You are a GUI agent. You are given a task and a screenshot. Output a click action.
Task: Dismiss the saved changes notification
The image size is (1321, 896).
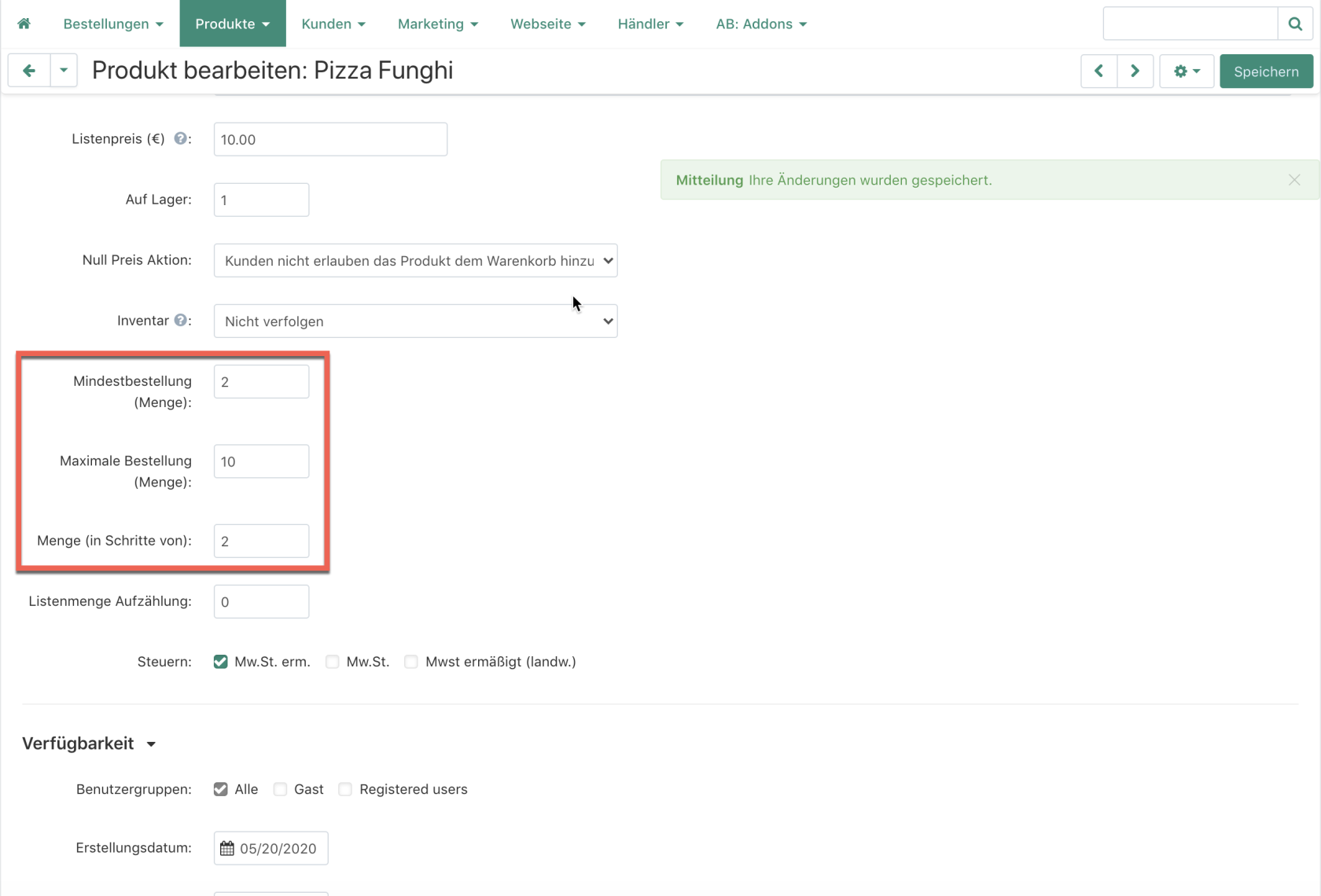point(1294,180)
